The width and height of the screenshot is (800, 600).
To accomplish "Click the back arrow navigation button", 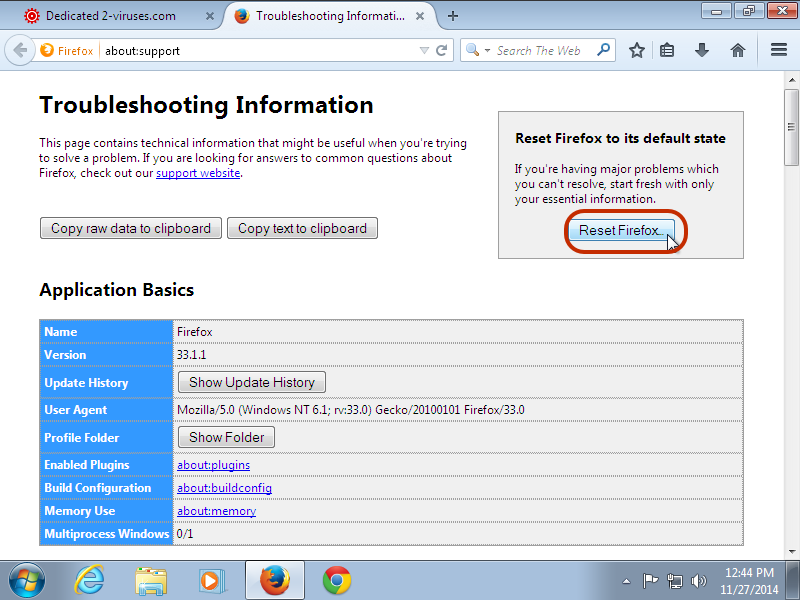I will pyautogui.click(x=20, y=51).
